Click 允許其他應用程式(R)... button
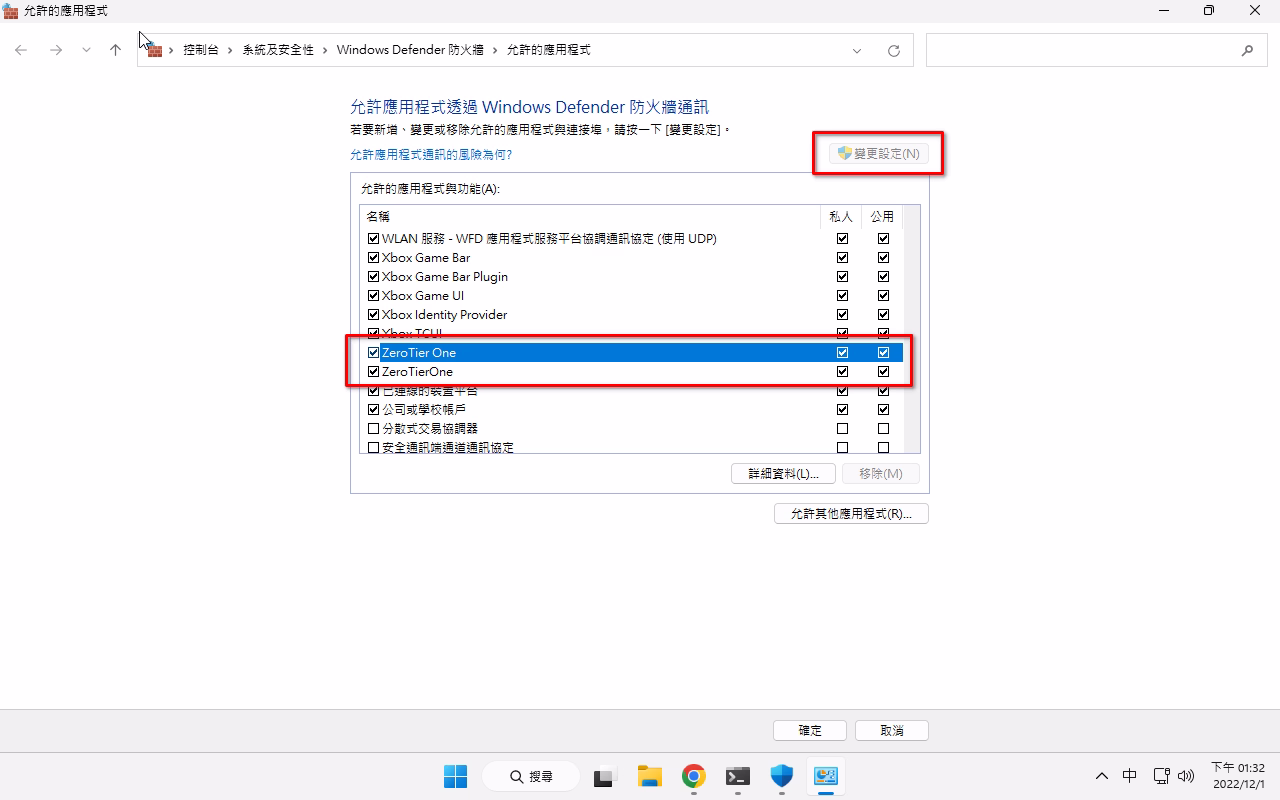This screenshot has width=1280, height=800. pyautogui.click(x=851, y=514)
